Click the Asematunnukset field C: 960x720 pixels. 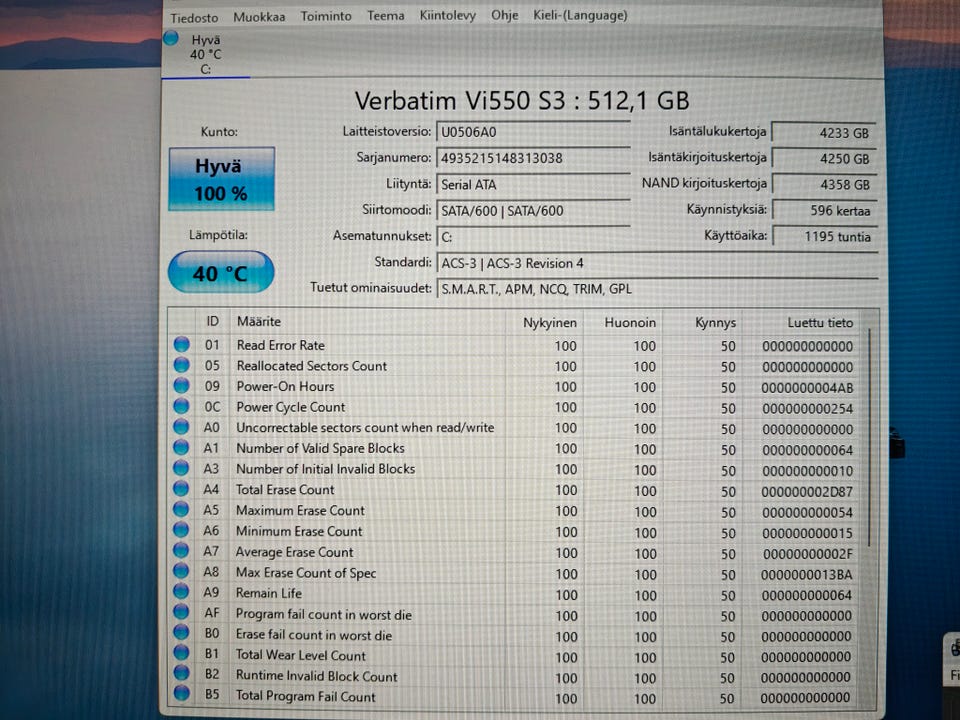click(533, 237)
